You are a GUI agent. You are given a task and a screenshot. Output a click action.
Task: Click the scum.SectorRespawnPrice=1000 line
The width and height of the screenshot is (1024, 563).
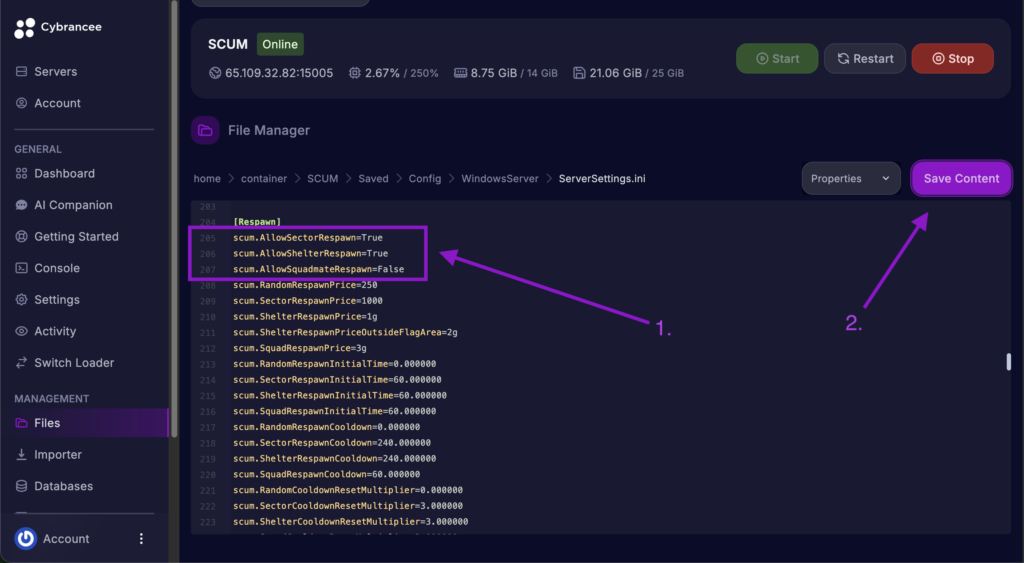[308, 300]
